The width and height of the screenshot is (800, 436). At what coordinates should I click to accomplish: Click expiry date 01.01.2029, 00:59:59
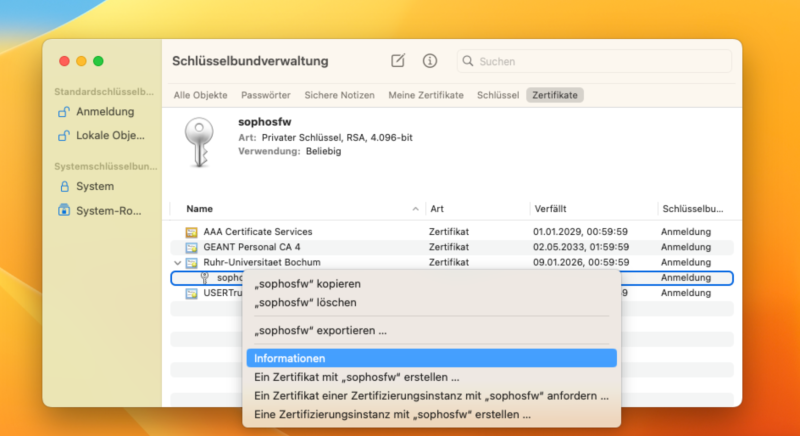tap(581, 232)
